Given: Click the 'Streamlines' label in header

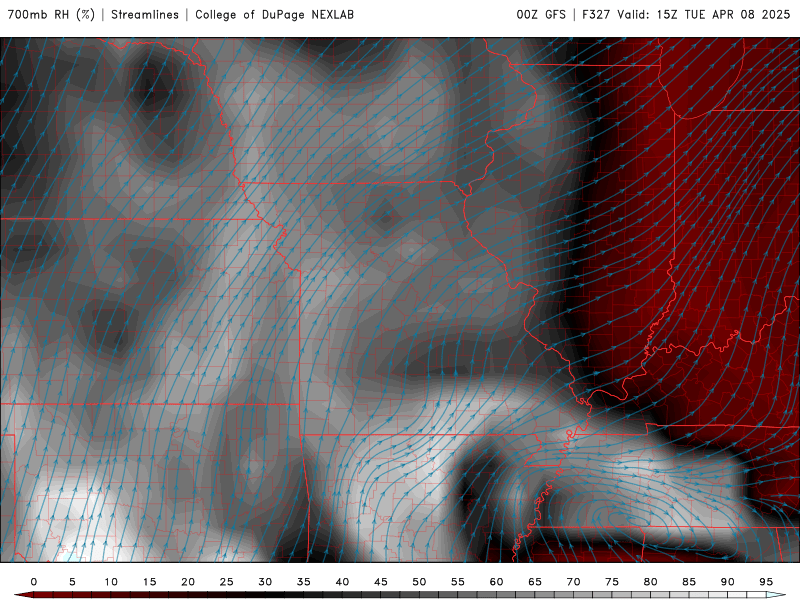Looking at the screenshot, I should point(145,15).
